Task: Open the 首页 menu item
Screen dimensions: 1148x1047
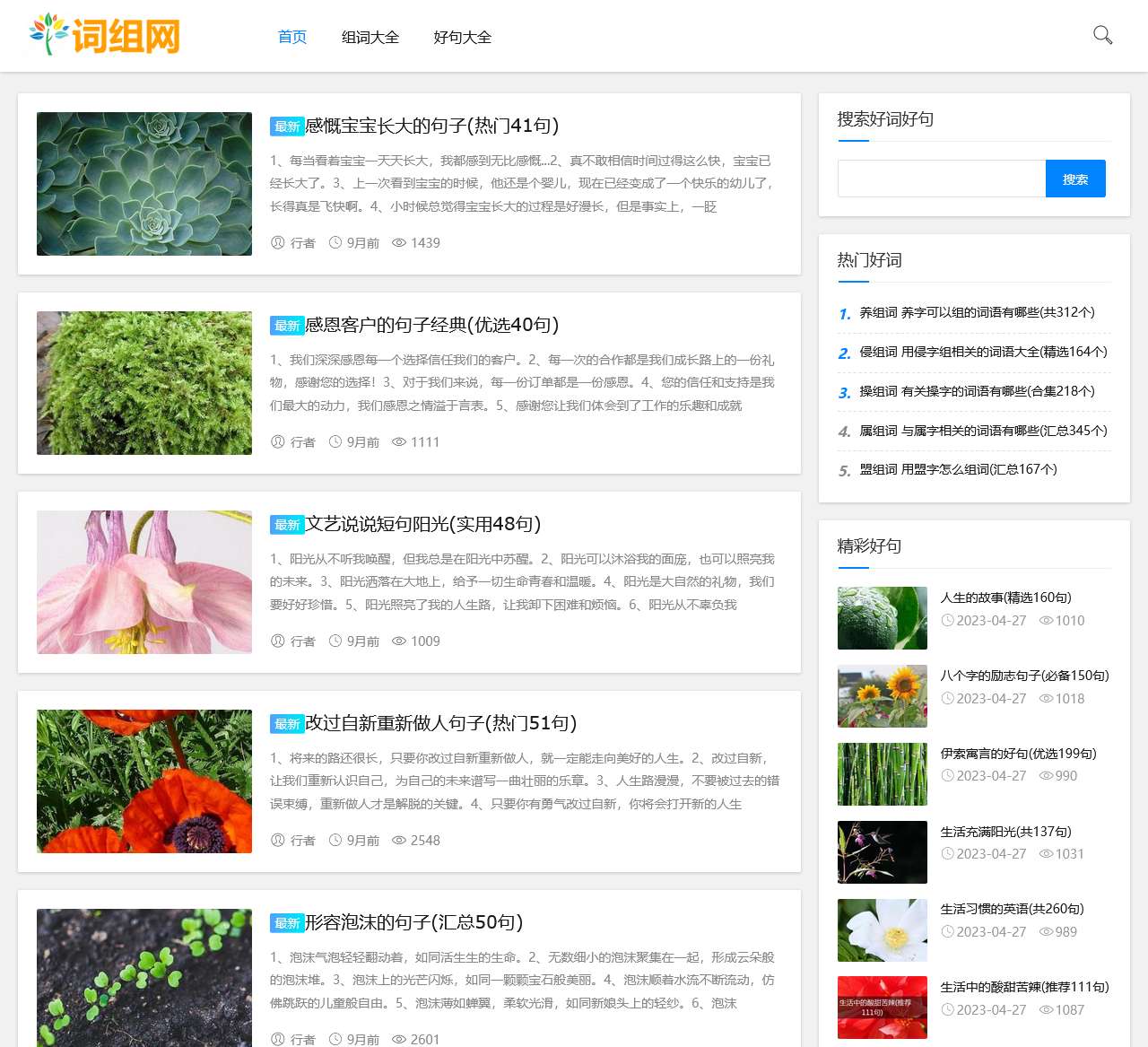Action: point(291,37)
